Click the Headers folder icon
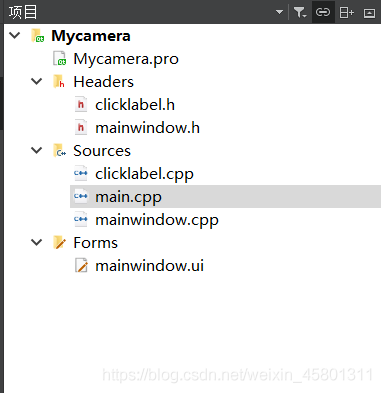 click(59, 81)
